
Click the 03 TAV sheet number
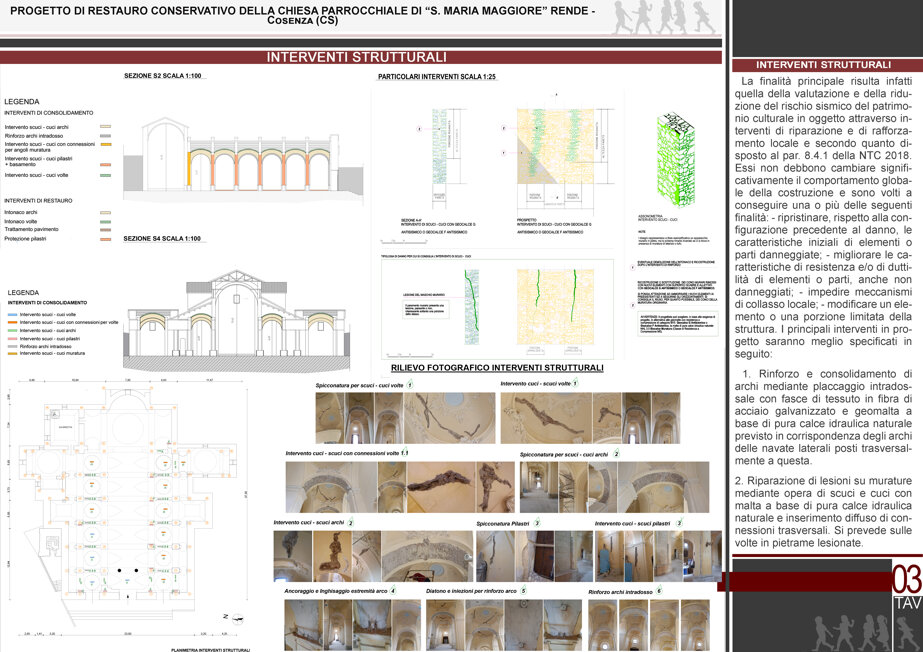pyautogui.click(x=907, y=587)
